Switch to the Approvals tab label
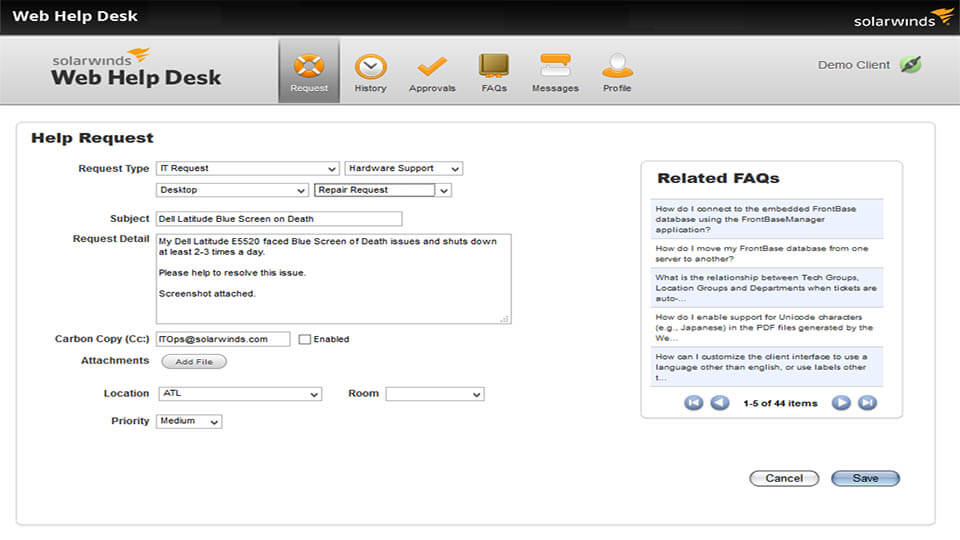The height and width of the screenshot is (540, 960). 432,88
